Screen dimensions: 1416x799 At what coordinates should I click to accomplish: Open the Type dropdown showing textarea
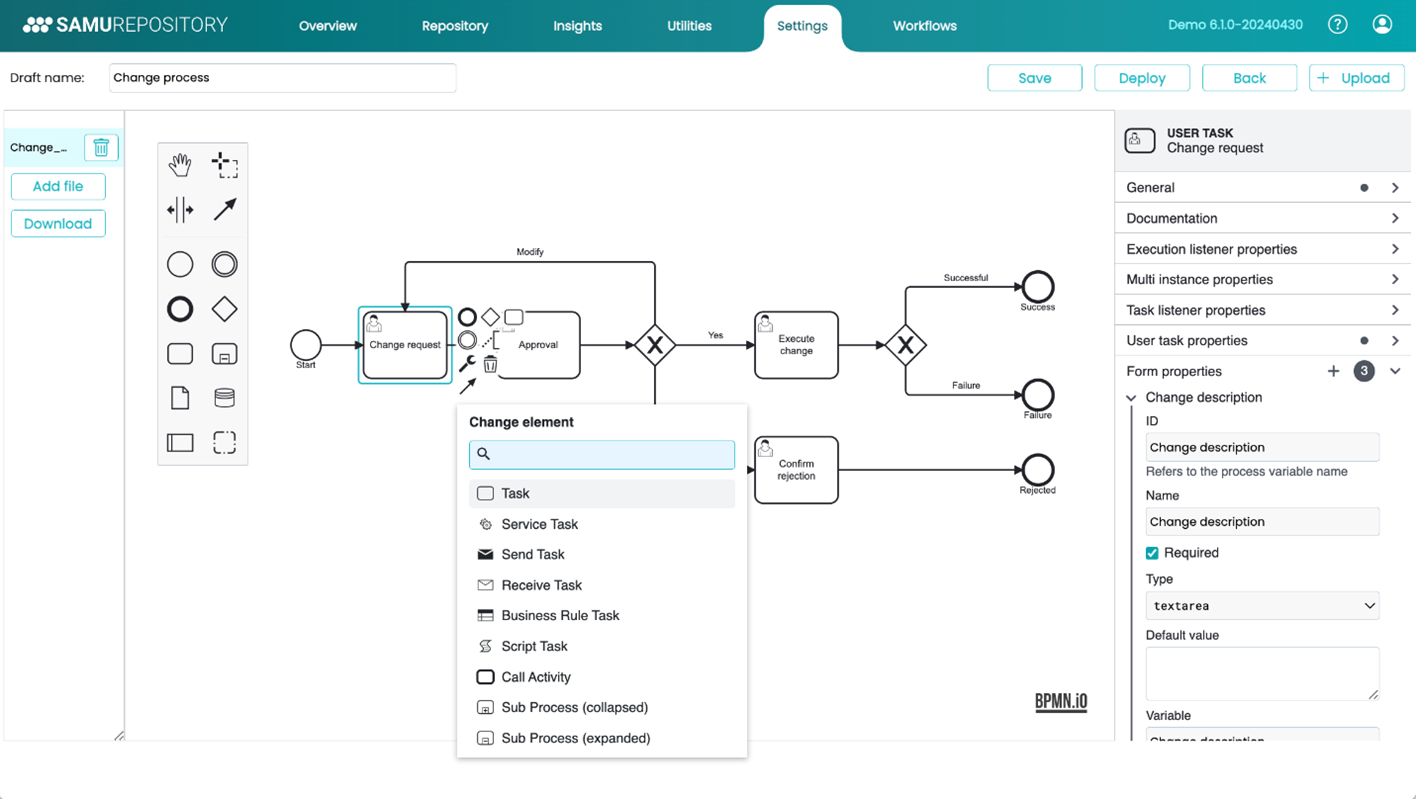(1262, 606)
